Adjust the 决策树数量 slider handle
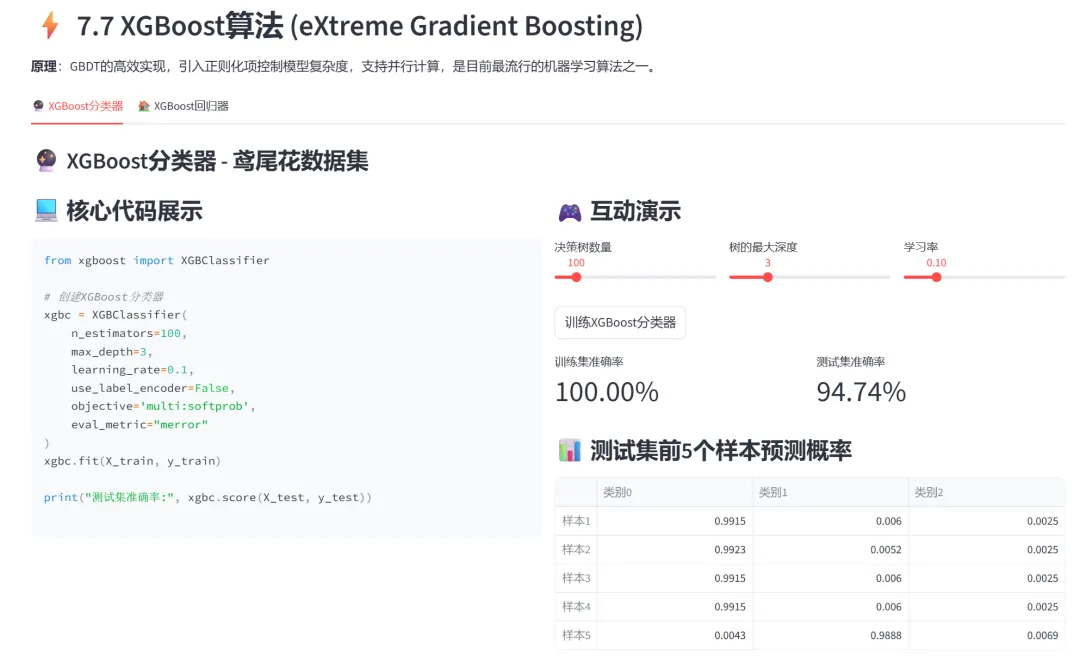Screen dimensions: 1080x656 click(576, 277)
